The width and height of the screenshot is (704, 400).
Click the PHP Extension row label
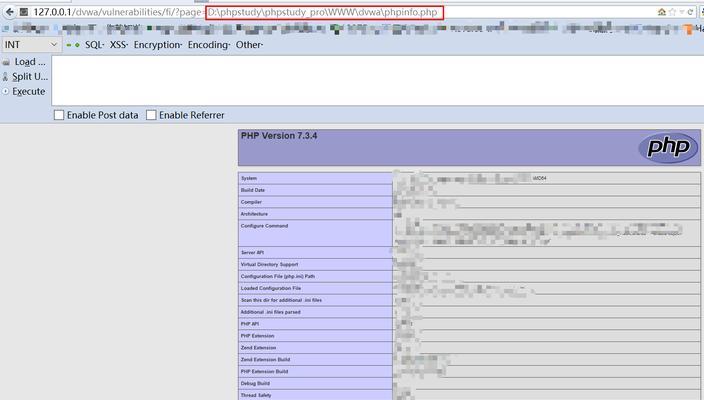[257, 336]
